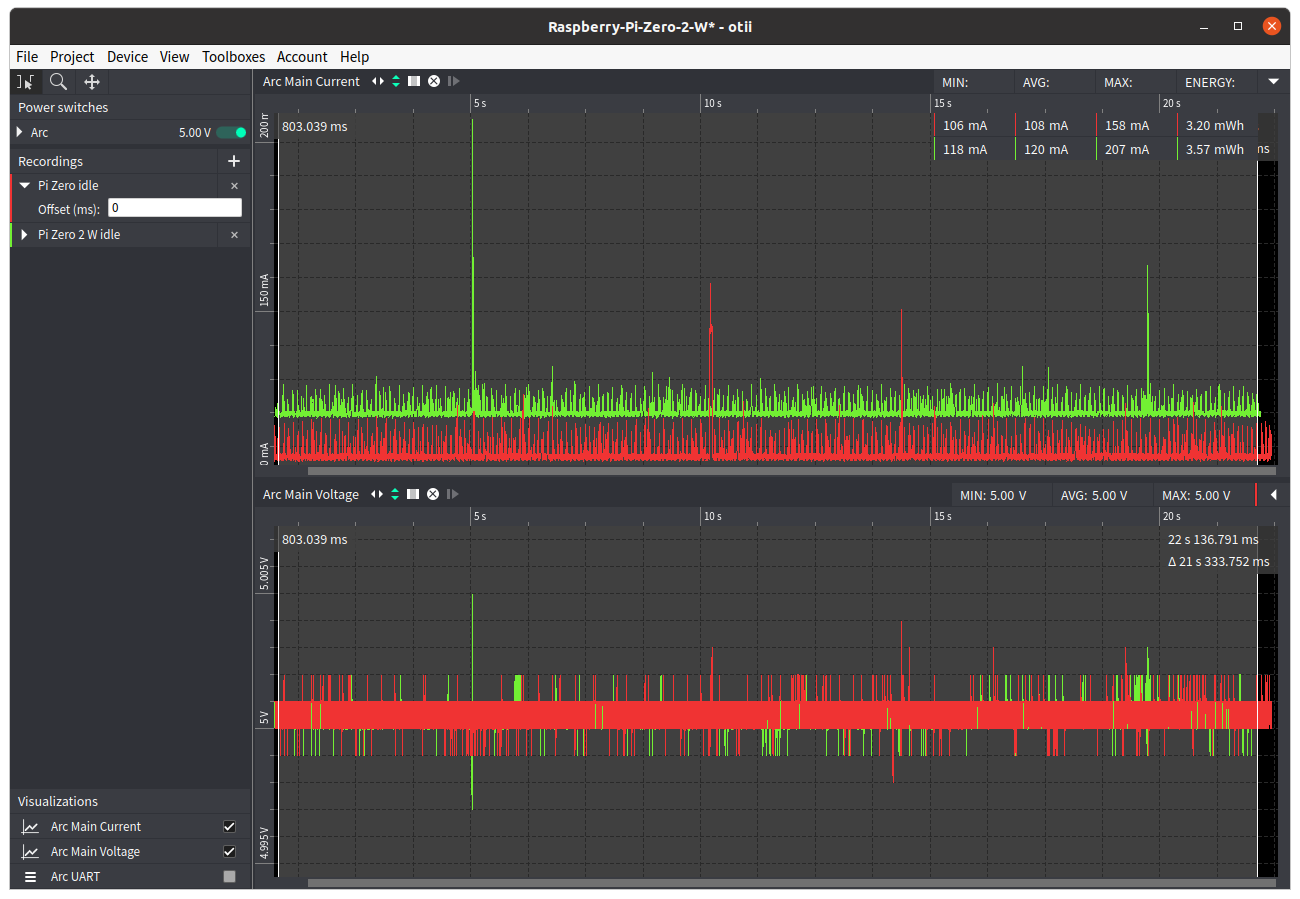The height and width of the screenshot is (899, 1300).
Task: Click vertical auto-scale arrows in Arc Main Voltage header
Action: pyautogui.click(x=395, y=494)
